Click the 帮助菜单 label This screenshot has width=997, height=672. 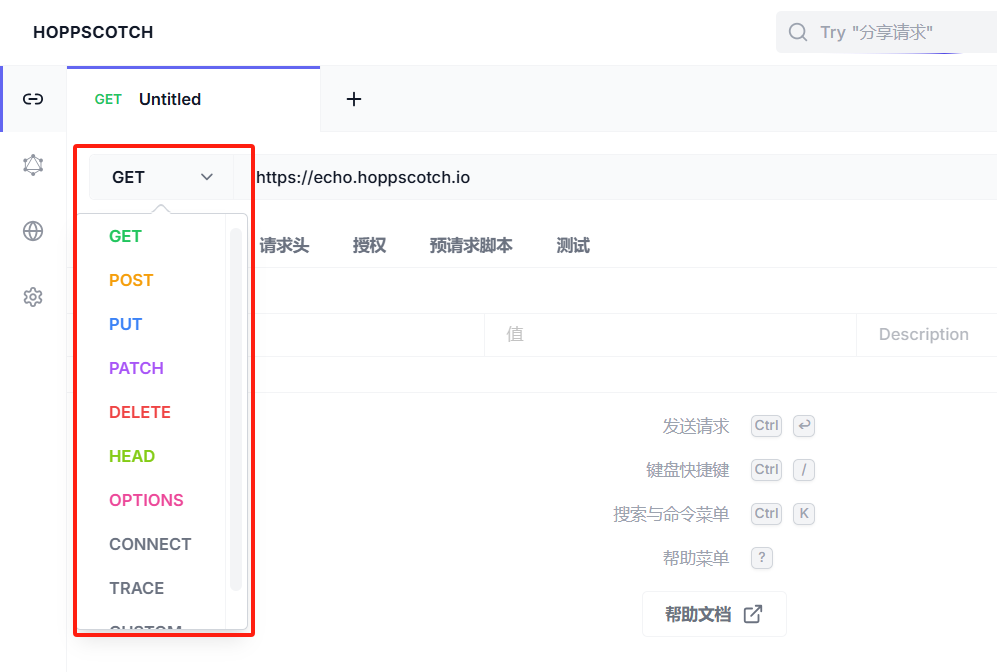point(696,558)
